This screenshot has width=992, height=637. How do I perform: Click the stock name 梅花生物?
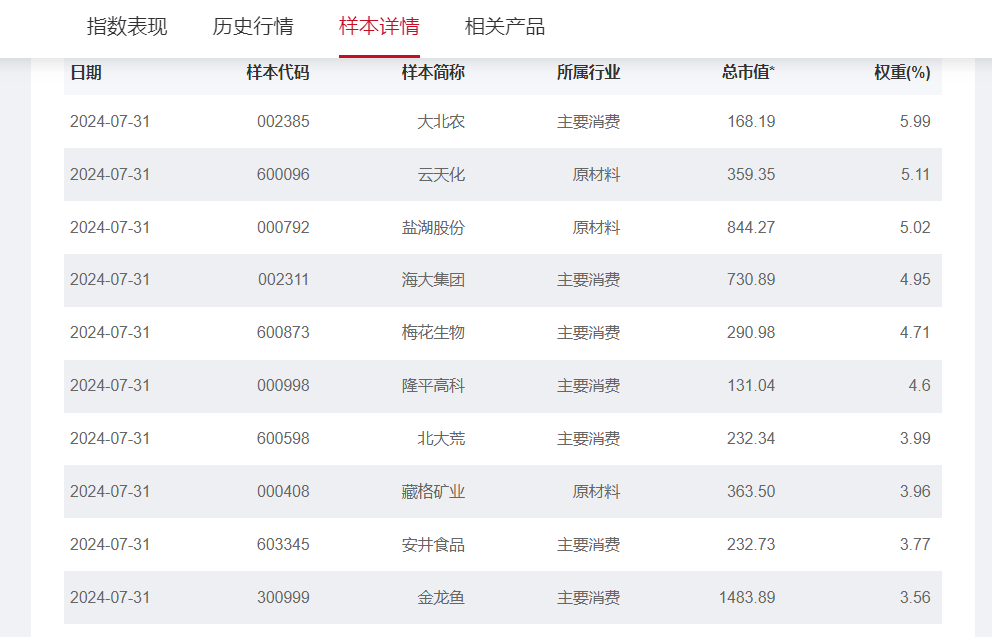[433, 333]
